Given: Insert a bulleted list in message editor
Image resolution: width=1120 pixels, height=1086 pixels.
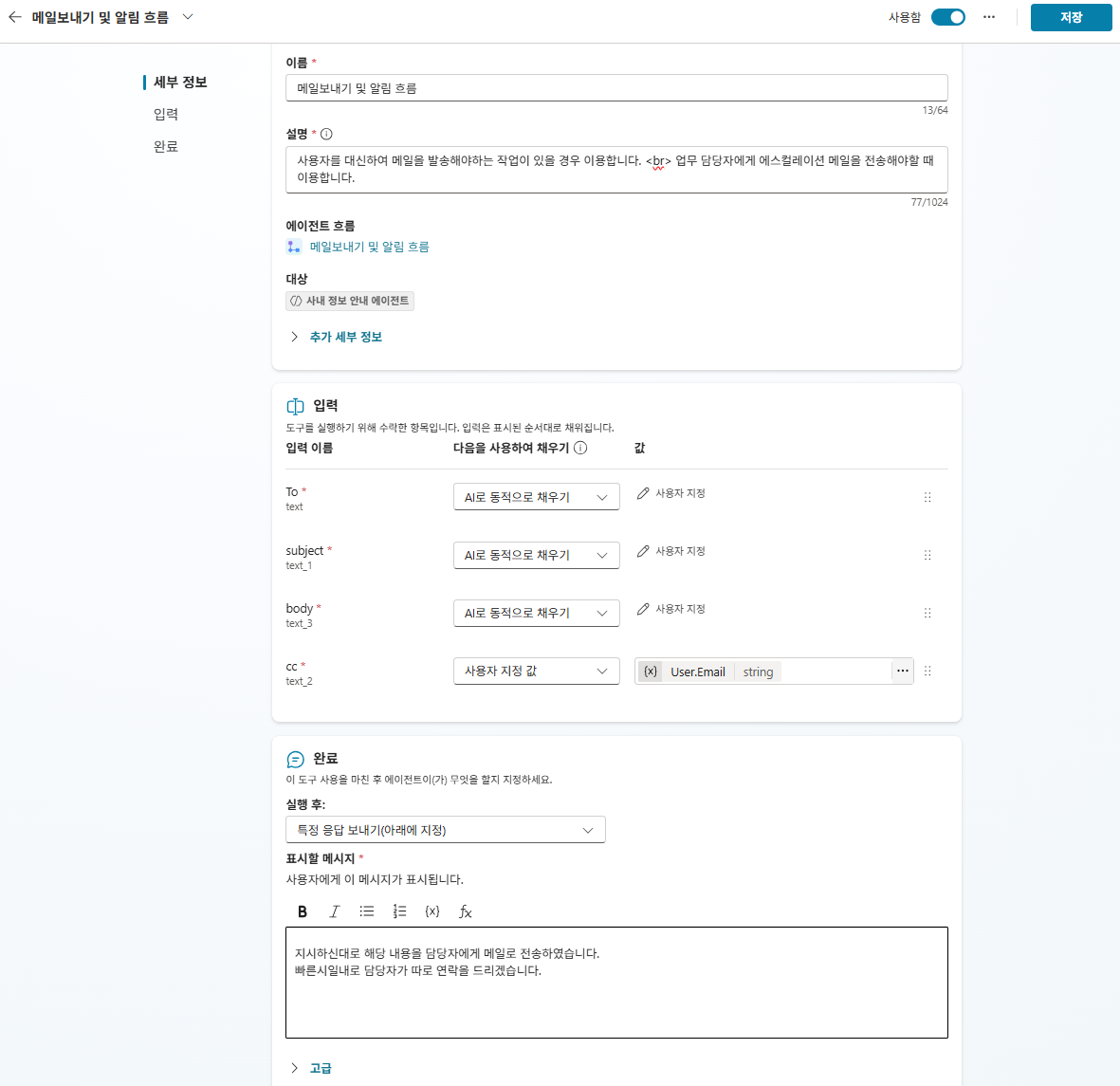Looking at the screenshot, I should click(367, 911).
